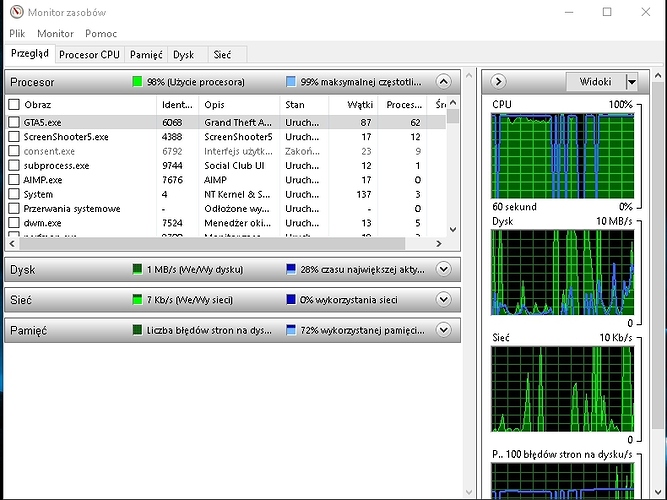Click process list horizontal scroll-left arrow
The height and width of the screenshot is (500, 667).
point(12,243)
